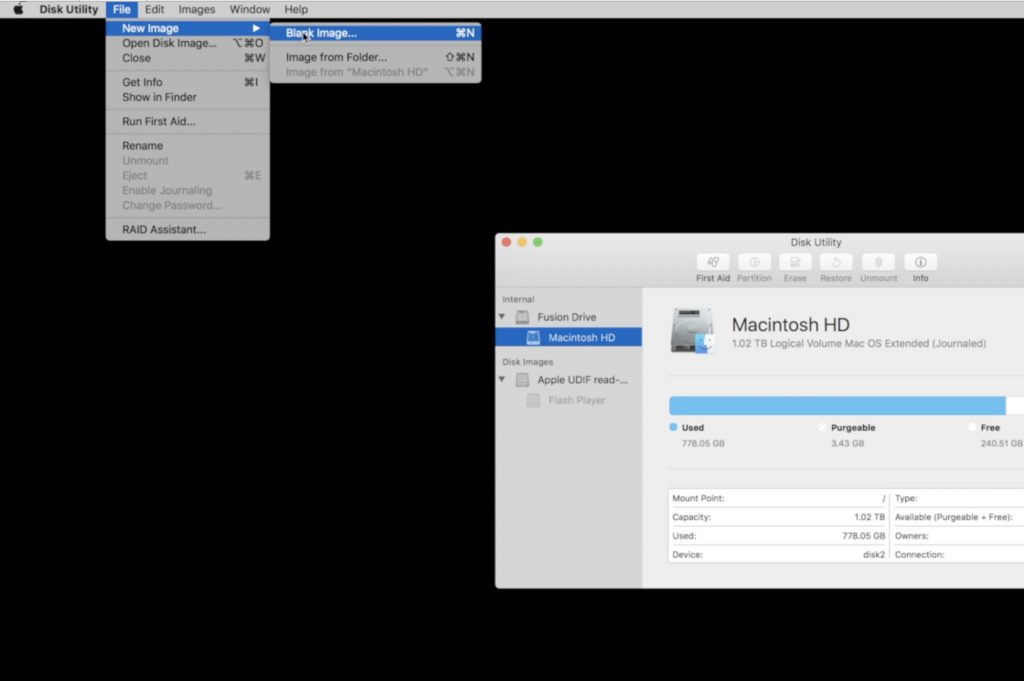Click the Disk Utility window title
Screen dimensions: 1024x681
tap(816, 242)
